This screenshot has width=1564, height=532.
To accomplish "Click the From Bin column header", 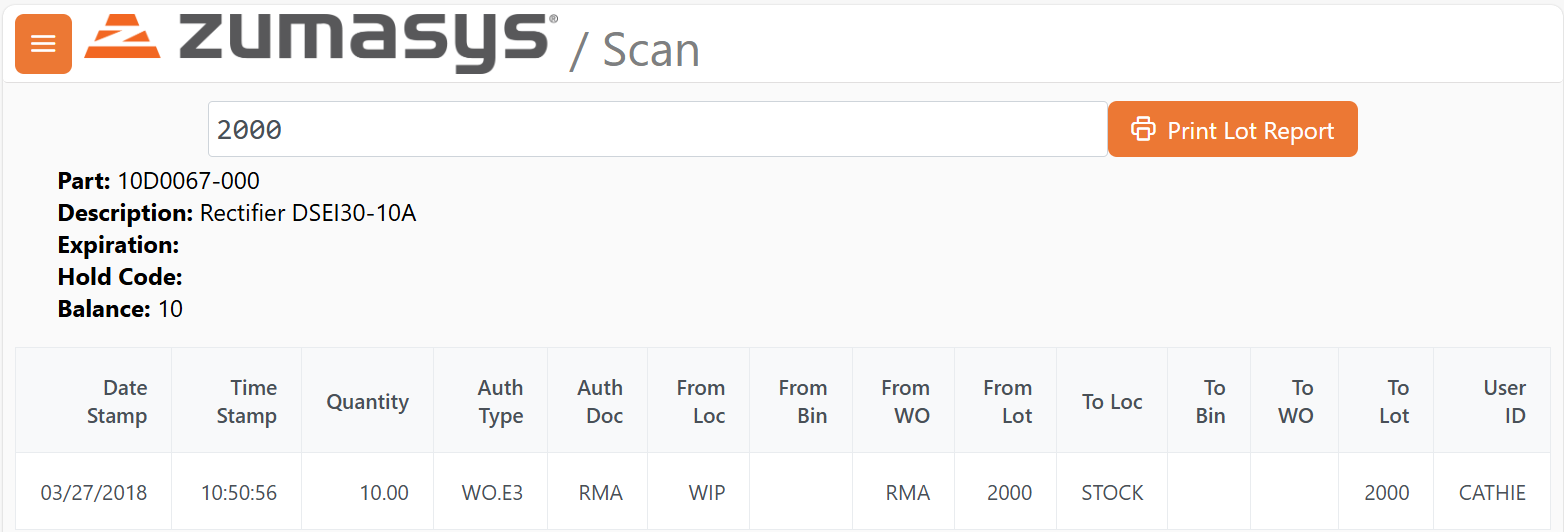I will (x=802, y=402).
